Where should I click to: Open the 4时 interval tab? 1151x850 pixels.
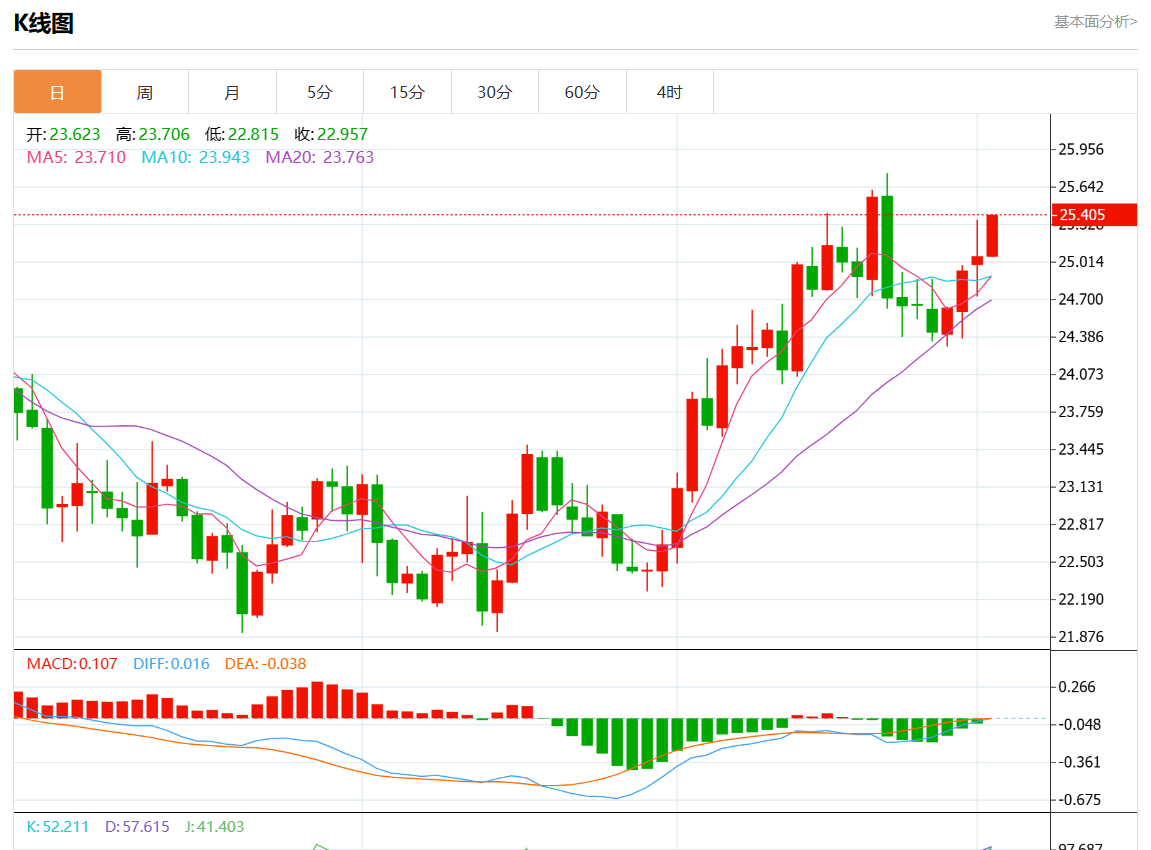point(669,92)
